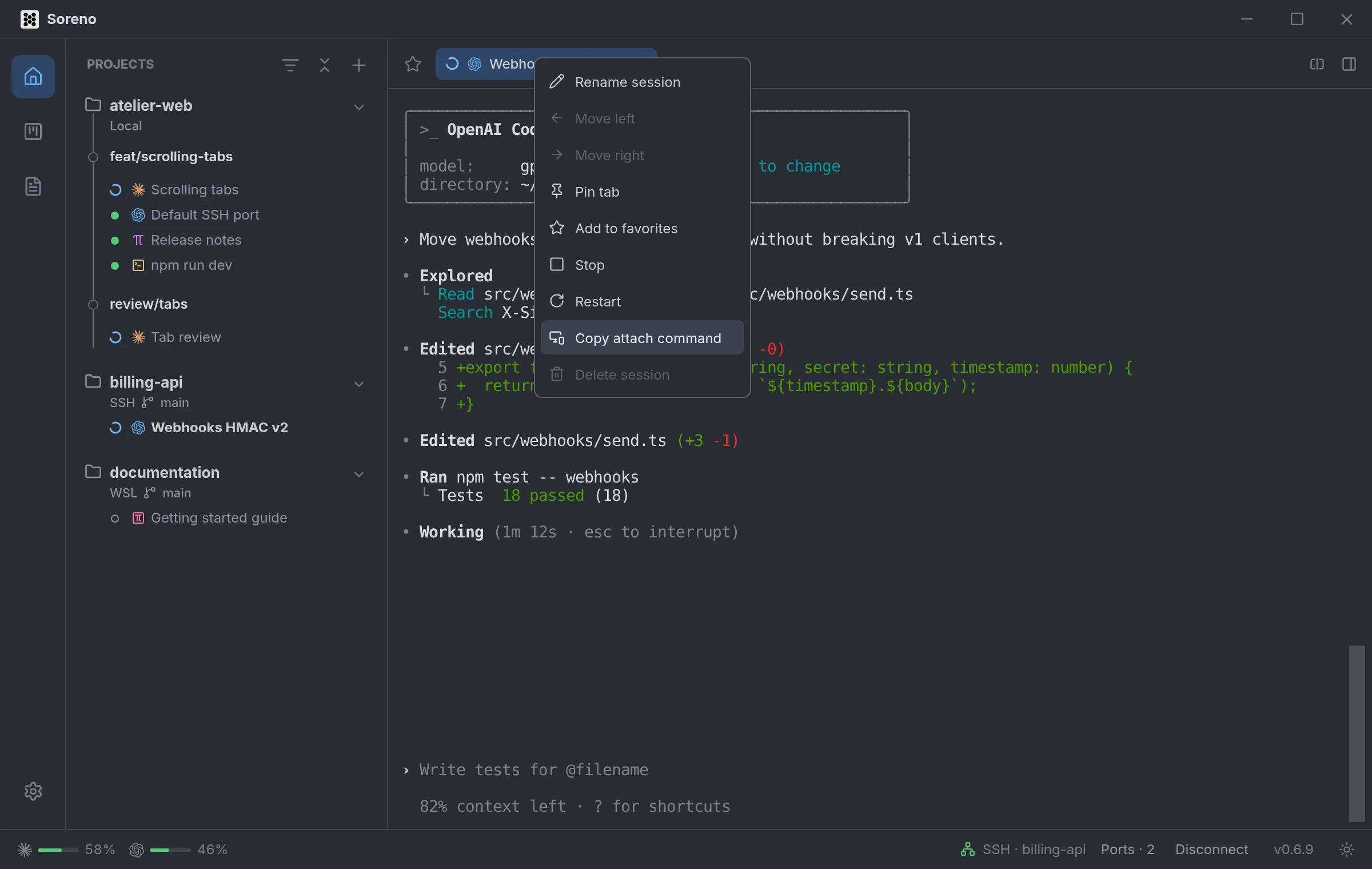Toggle feat/scrolling-tabs branch node

coord(93,157)
